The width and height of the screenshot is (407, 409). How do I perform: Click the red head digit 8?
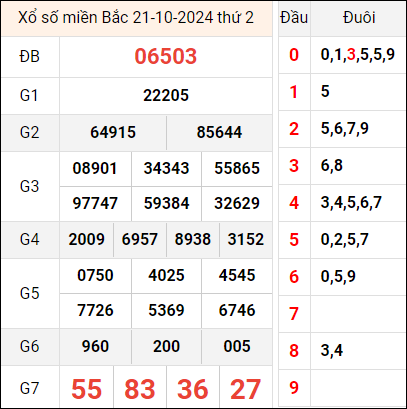coord(294,351)
